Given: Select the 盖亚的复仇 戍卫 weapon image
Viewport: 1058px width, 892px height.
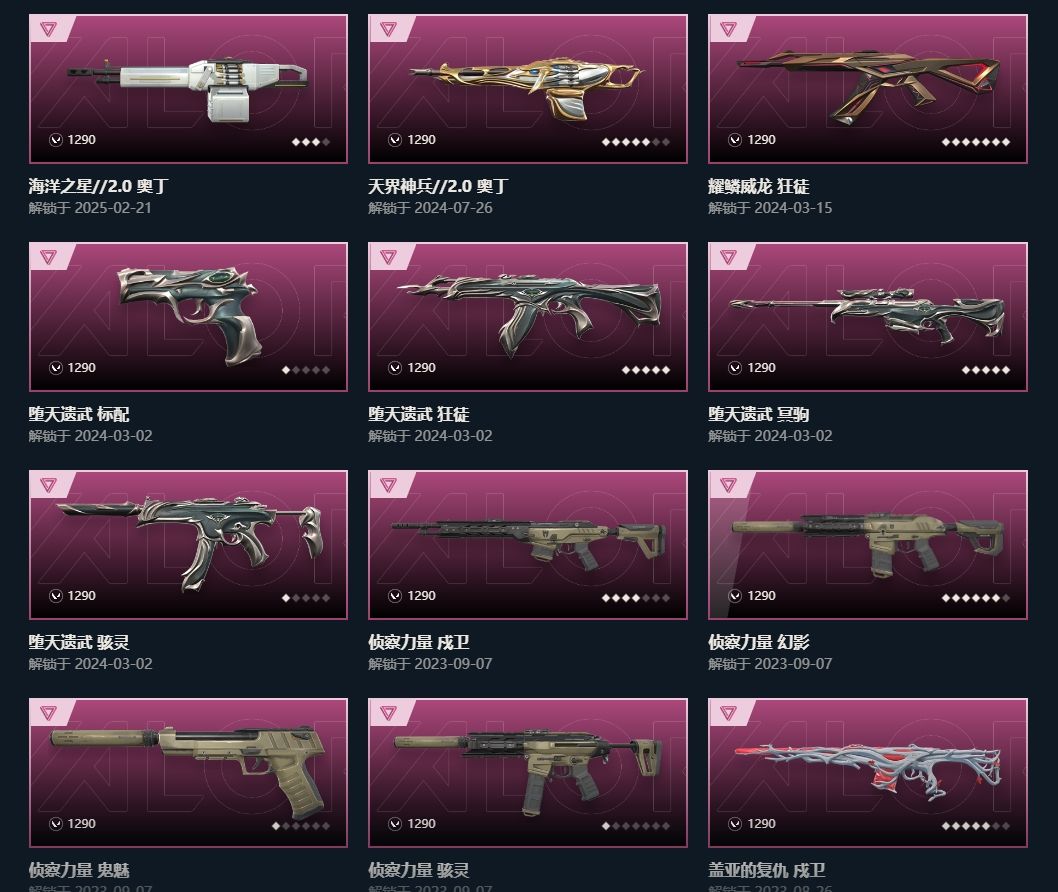Looking at the screenshot, I should point(867,771).
